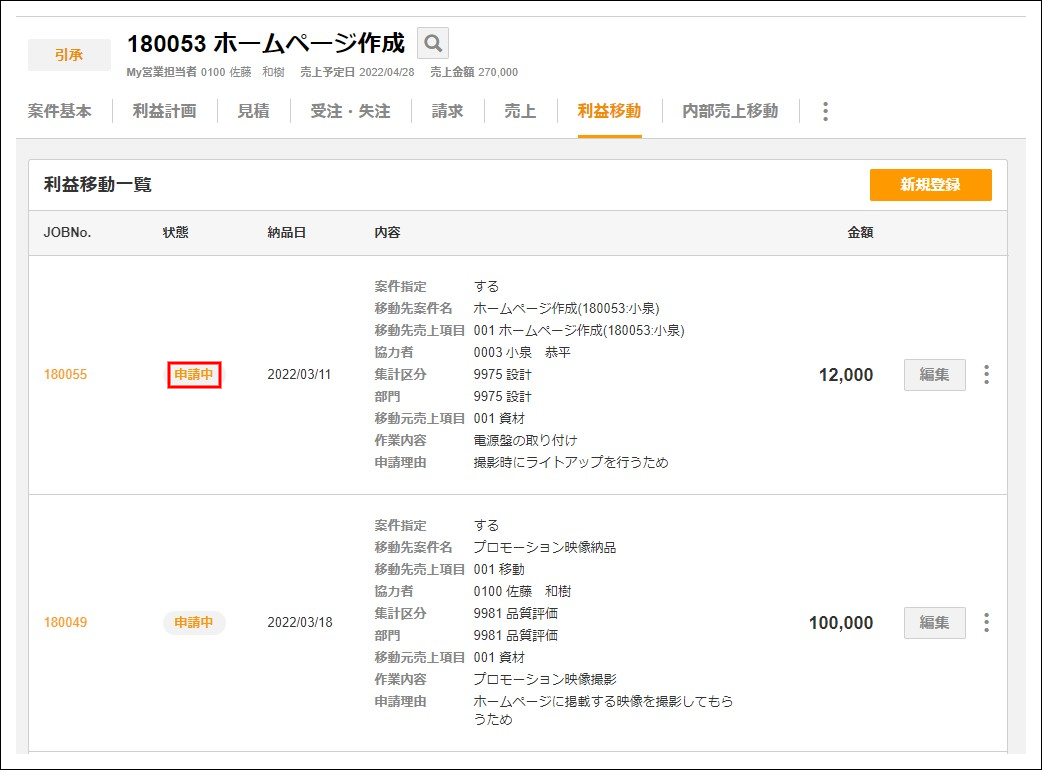Click the orange 新規登録 button
This screenshot has width=1042, height=770.
click(x=930, y=185)
